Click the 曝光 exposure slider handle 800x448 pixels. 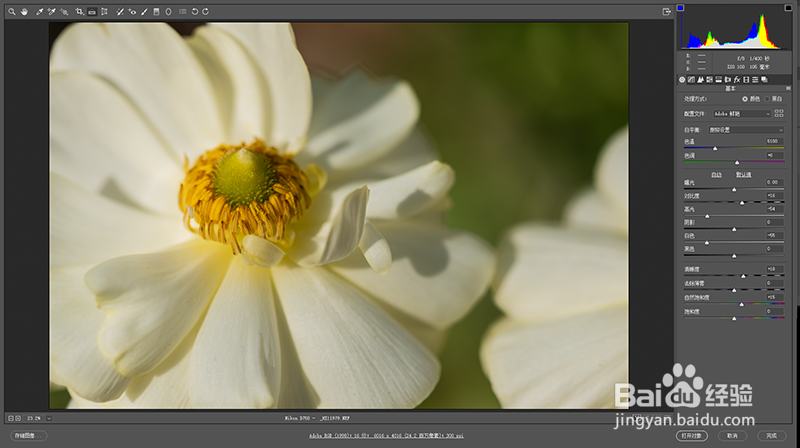(x=734, y=189)
